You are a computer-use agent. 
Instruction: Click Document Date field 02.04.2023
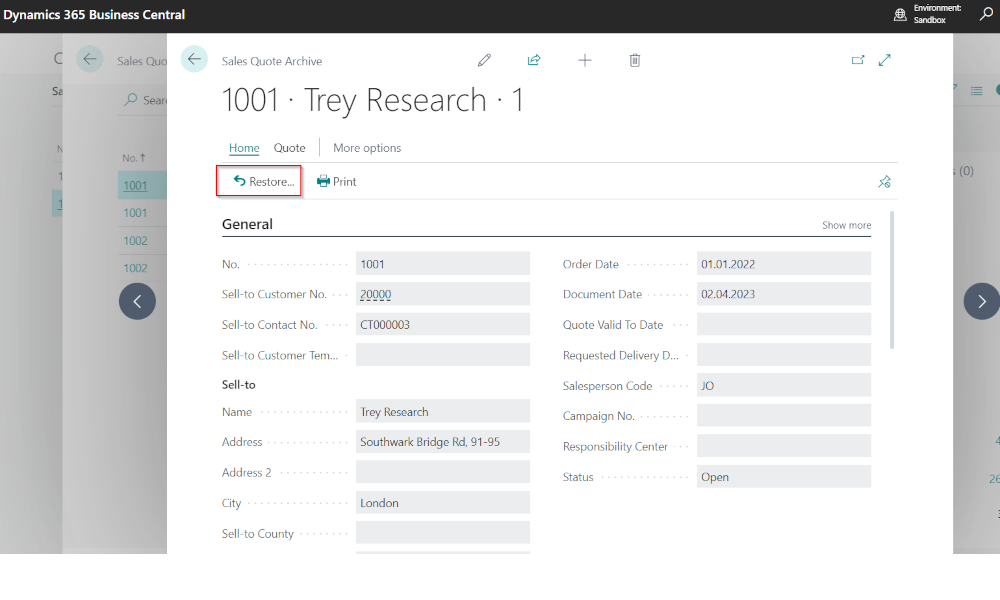point(784,294)
